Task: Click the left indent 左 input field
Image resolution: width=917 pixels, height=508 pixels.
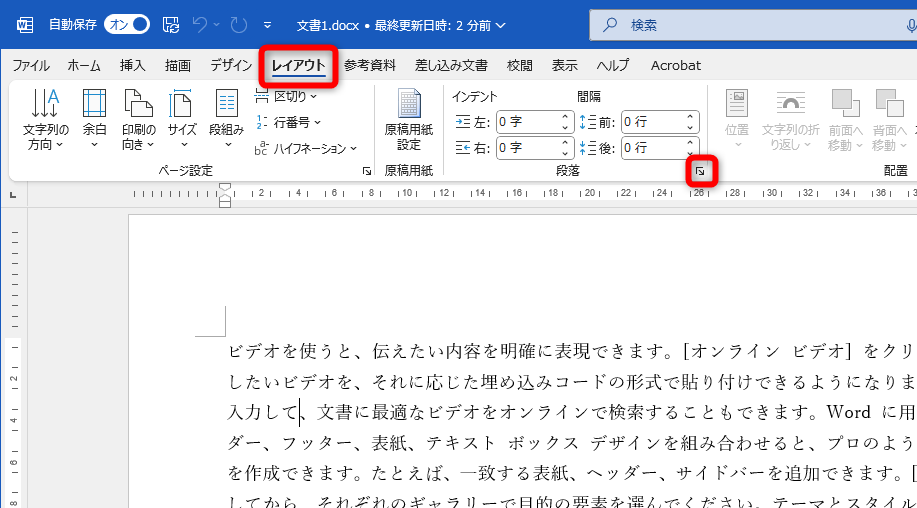Action: click(527, 122)
